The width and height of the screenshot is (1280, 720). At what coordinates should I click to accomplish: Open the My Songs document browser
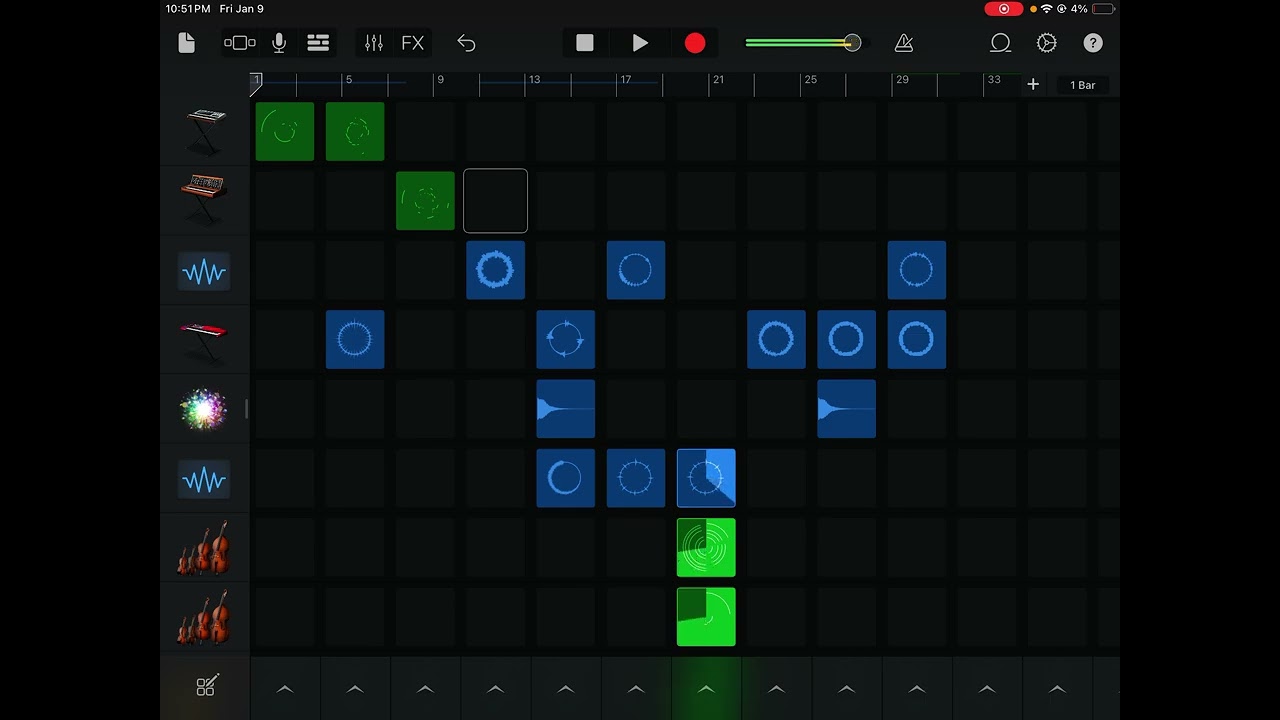click(x=186, y=43)
